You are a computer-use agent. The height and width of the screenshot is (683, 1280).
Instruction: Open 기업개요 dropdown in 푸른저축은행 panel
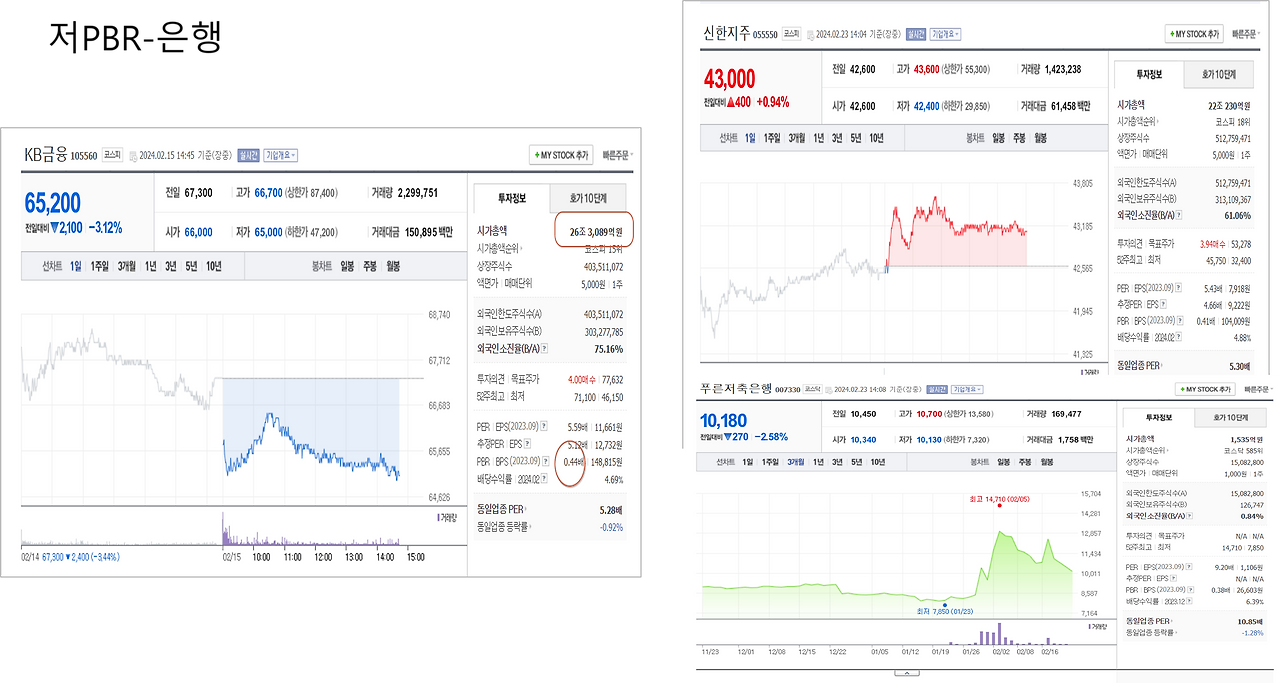(967, 390)
